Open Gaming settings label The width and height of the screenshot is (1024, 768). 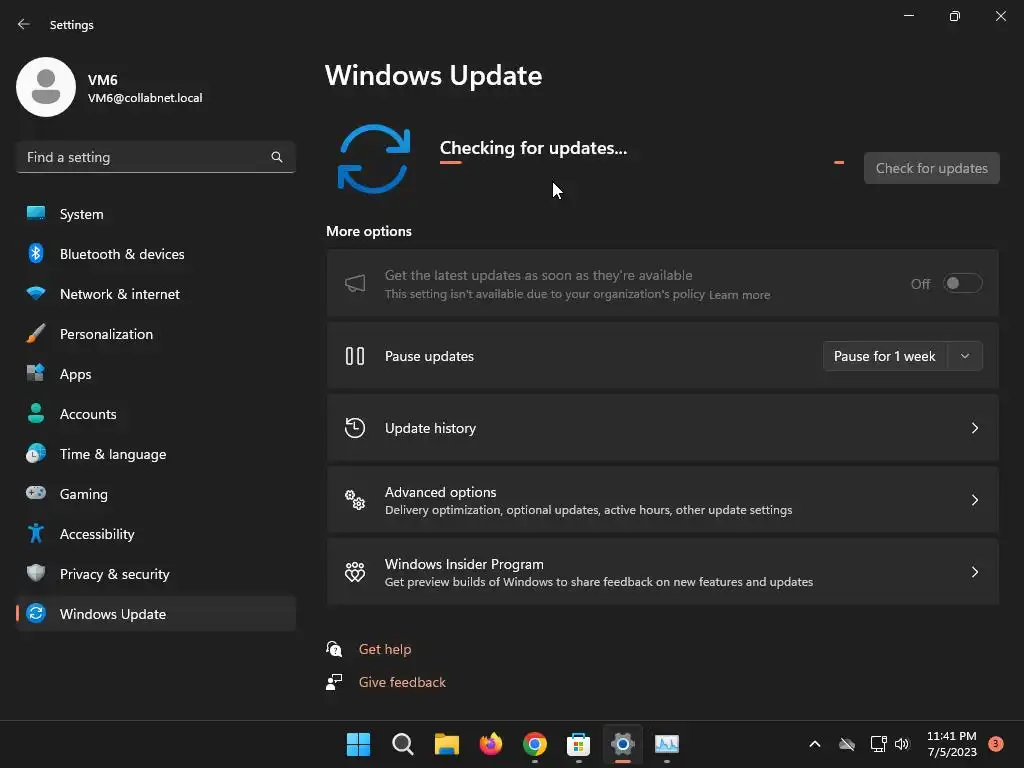coord(84,494)
